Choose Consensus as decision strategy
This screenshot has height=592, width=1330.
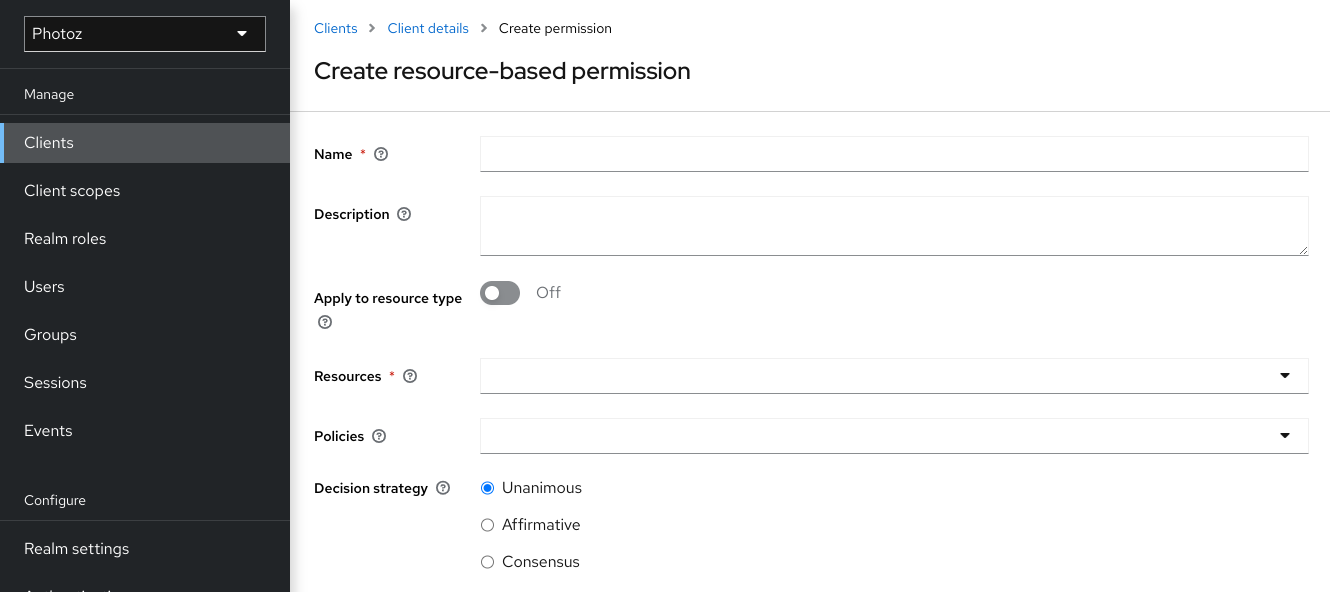pyautogui.click(x=487, y=561)
